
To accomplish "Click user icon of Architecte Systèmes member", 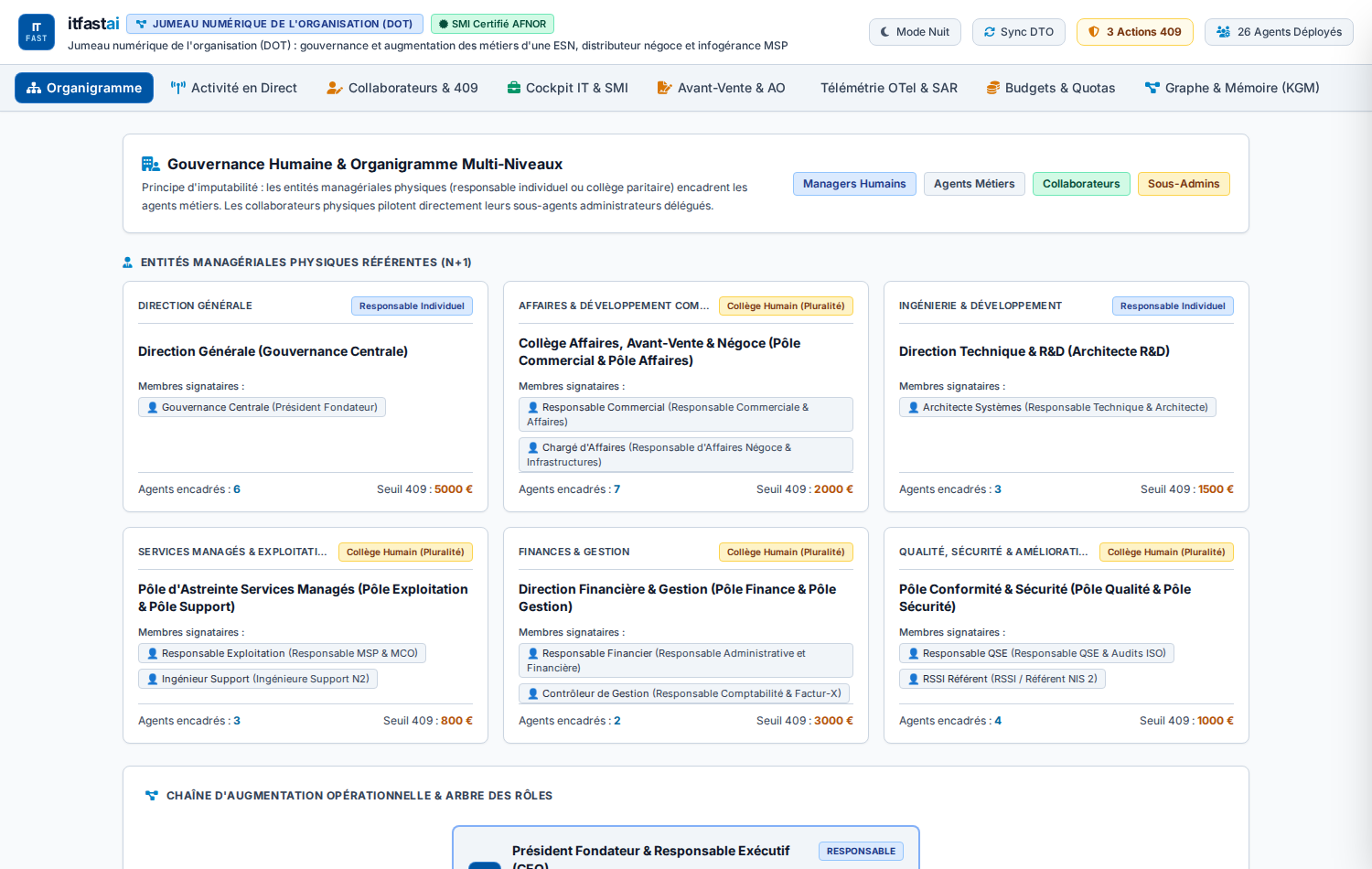I will [x=914, y=408].
